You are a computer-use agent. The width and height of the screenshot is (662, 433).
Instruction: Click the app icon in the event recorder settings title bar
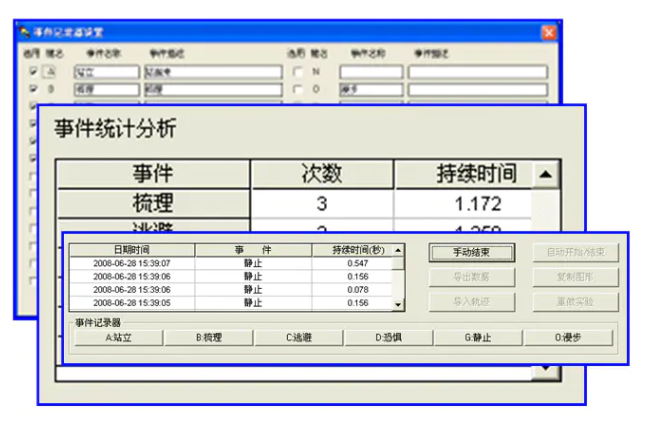pyautogui.click(x=24, y=32)
